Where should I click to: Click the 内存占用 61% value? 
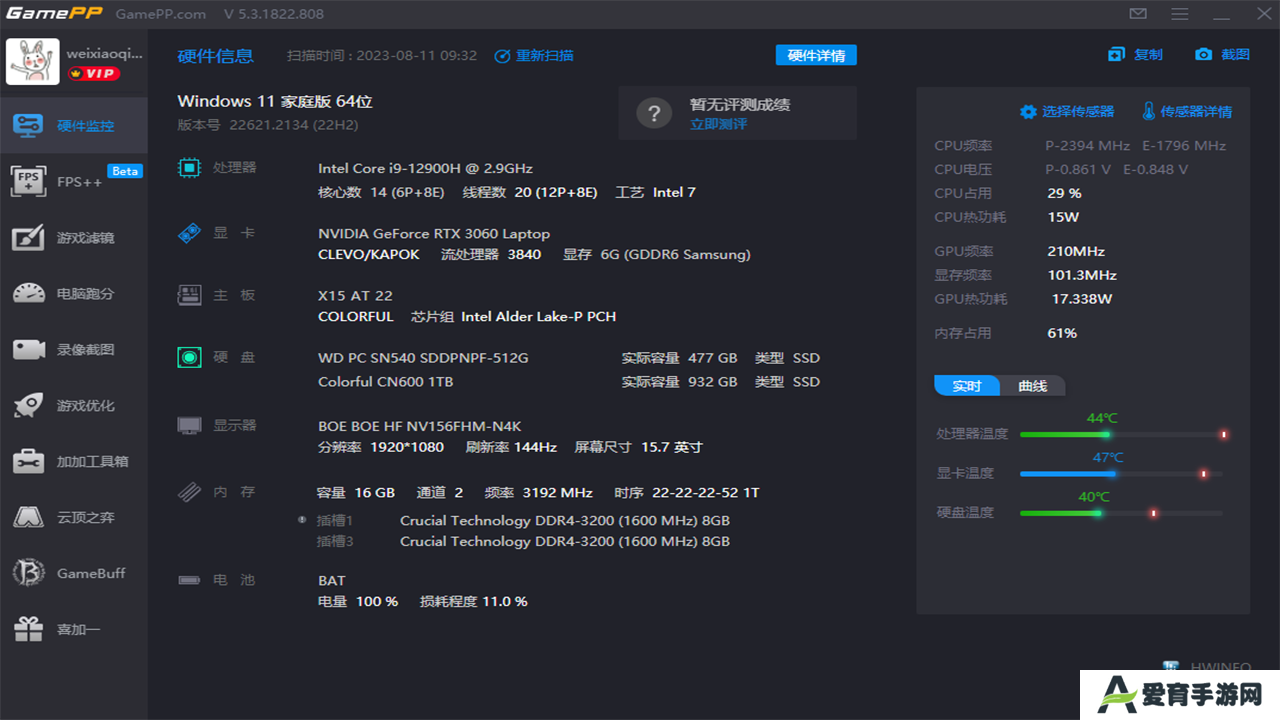[1062, 333]
